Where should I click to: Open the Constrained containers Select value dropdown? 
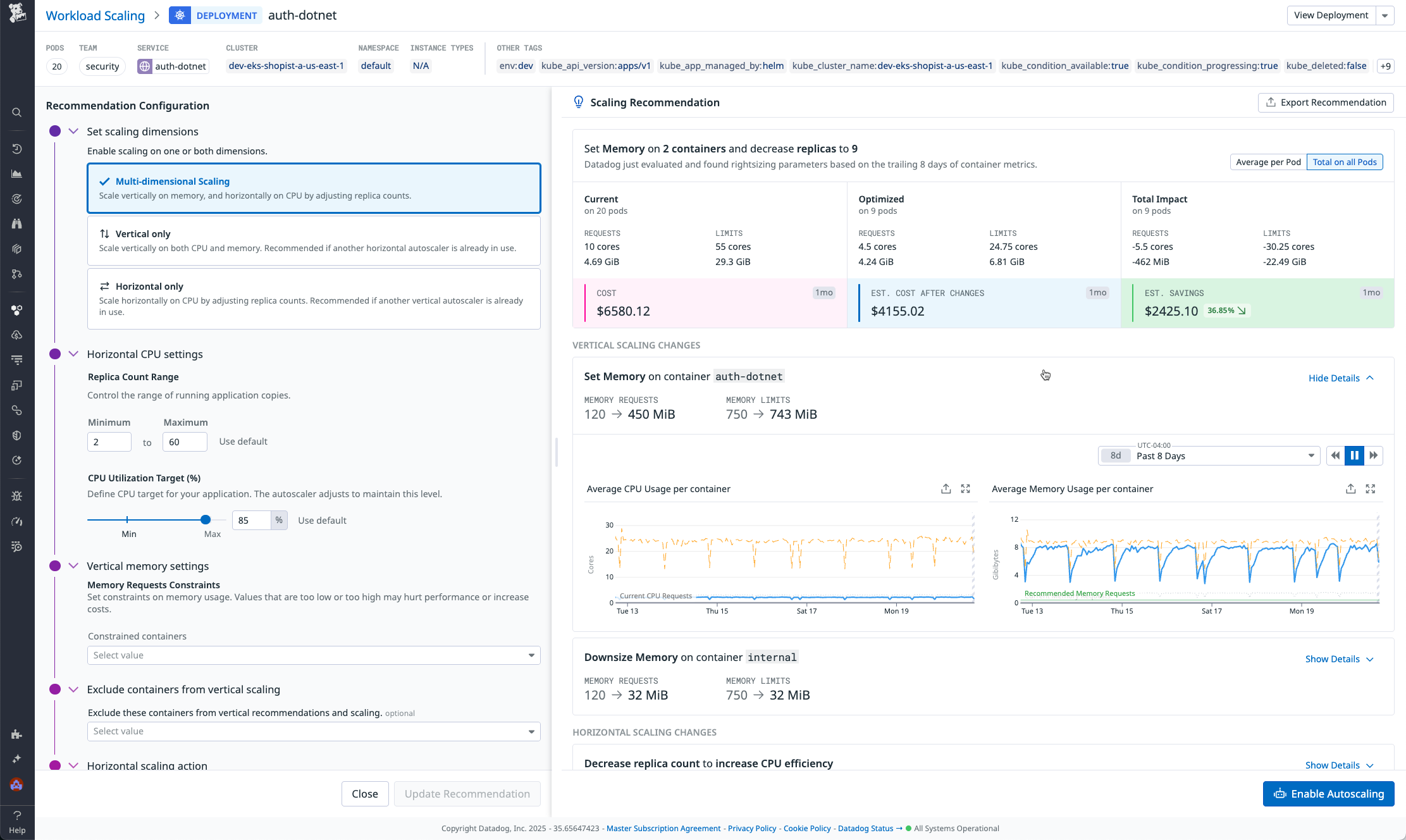[x=314, y=655]
